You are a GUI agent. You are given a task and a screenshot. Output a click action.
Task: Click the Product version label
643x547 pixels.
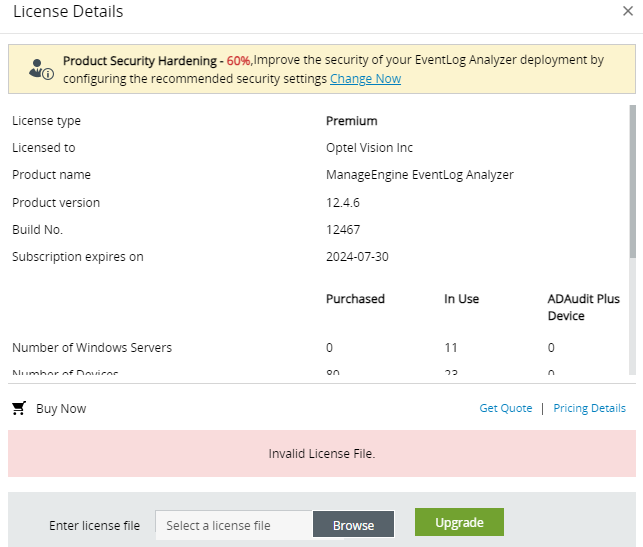click(x=56, y=203)
